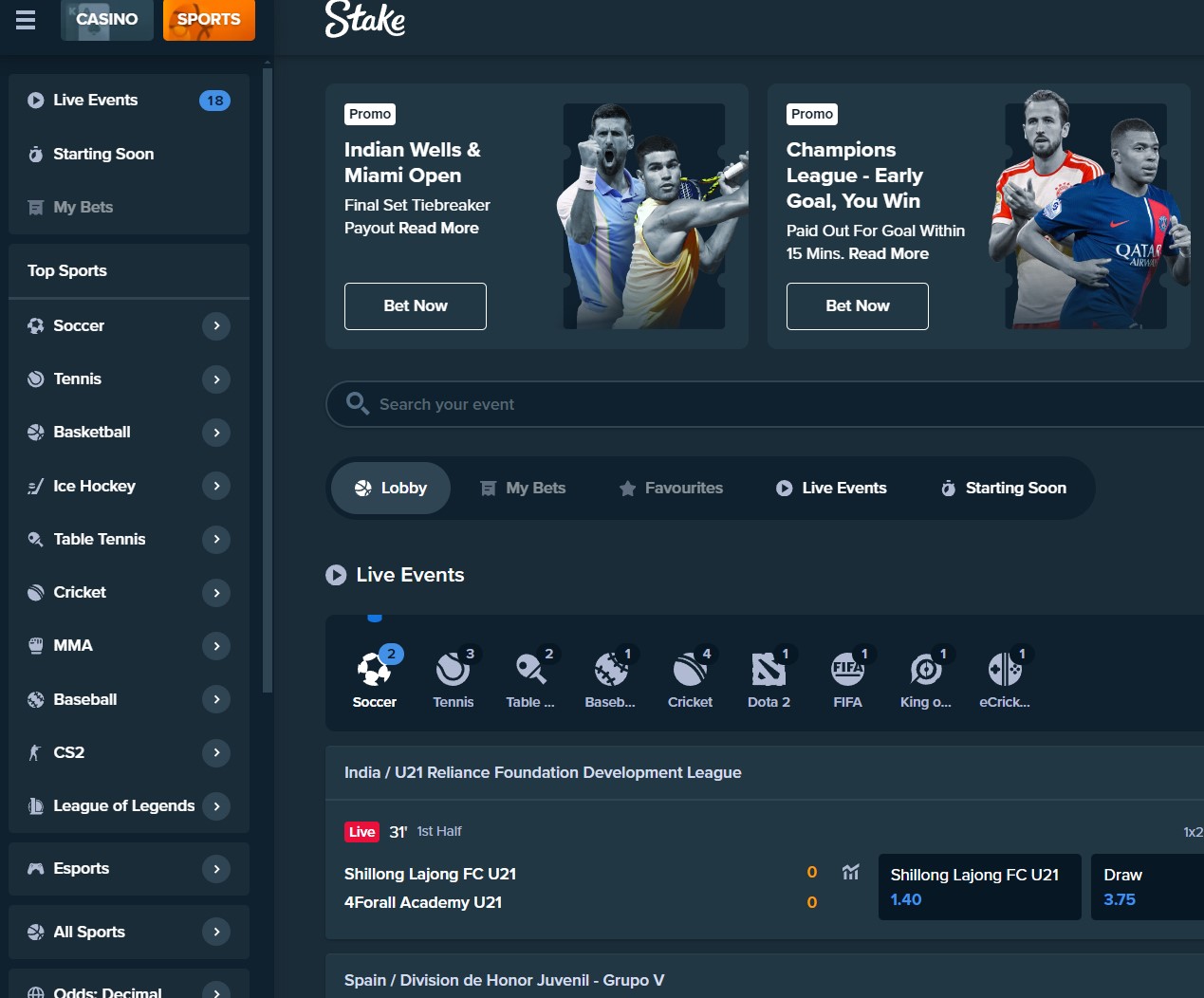Image resolution: width=1204 pixels, height=998 pixels.
Task: Expand the Soccer chevron in sidebar
Action: pyautogui.click(x=216, y=325)
